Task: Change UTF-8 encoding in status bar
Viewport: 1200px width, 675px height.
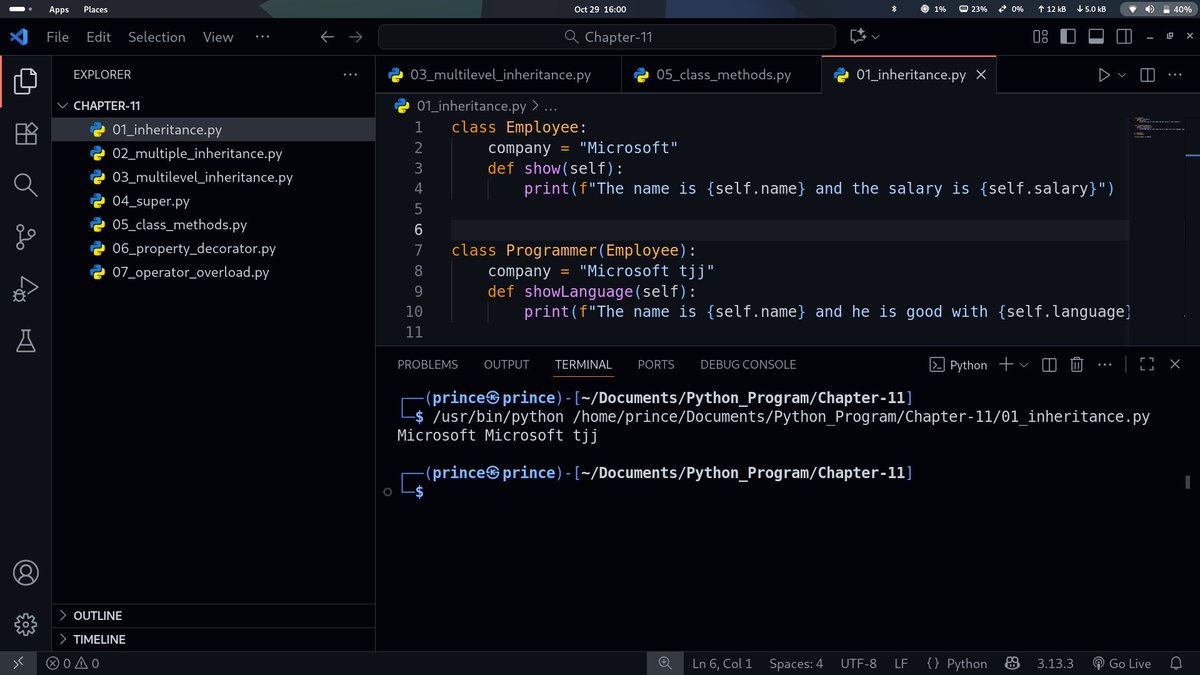Action: point(859,663)
